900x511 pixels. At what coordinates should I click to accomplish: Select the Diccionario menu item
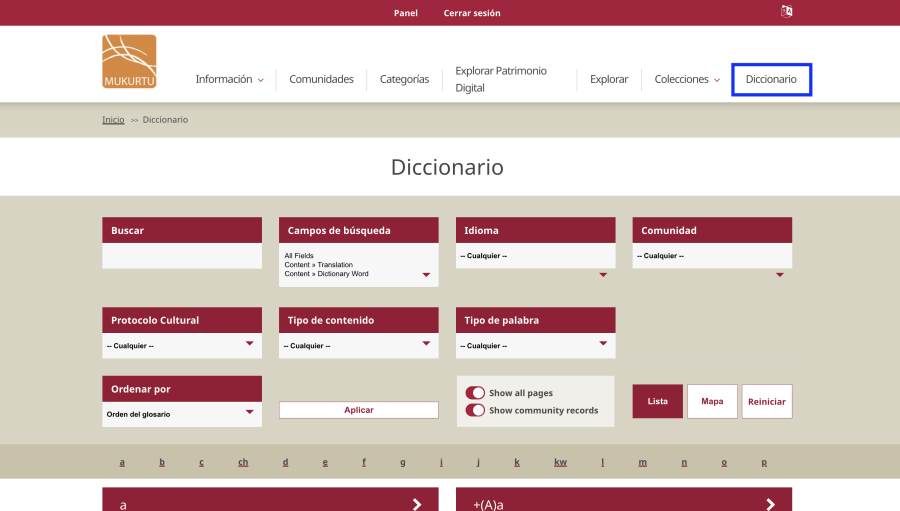pyautogui.click(x=771, y=79)
